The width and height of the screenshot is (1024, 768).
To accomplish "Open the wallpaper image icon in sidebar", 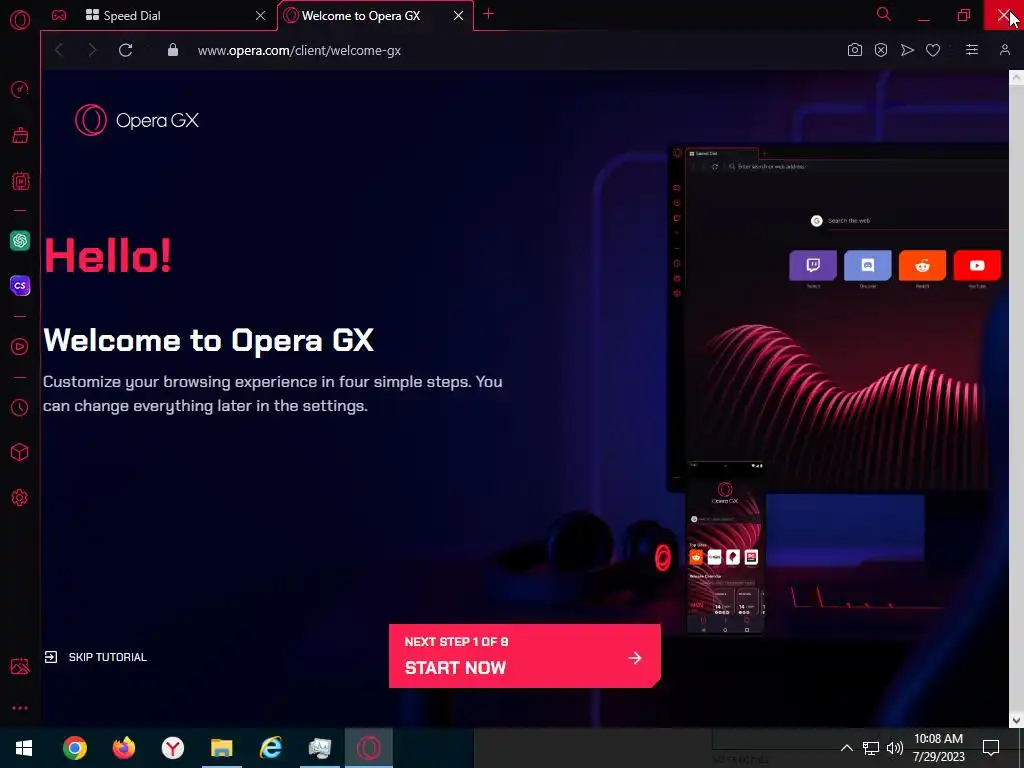I will click(x=20, y=666).
